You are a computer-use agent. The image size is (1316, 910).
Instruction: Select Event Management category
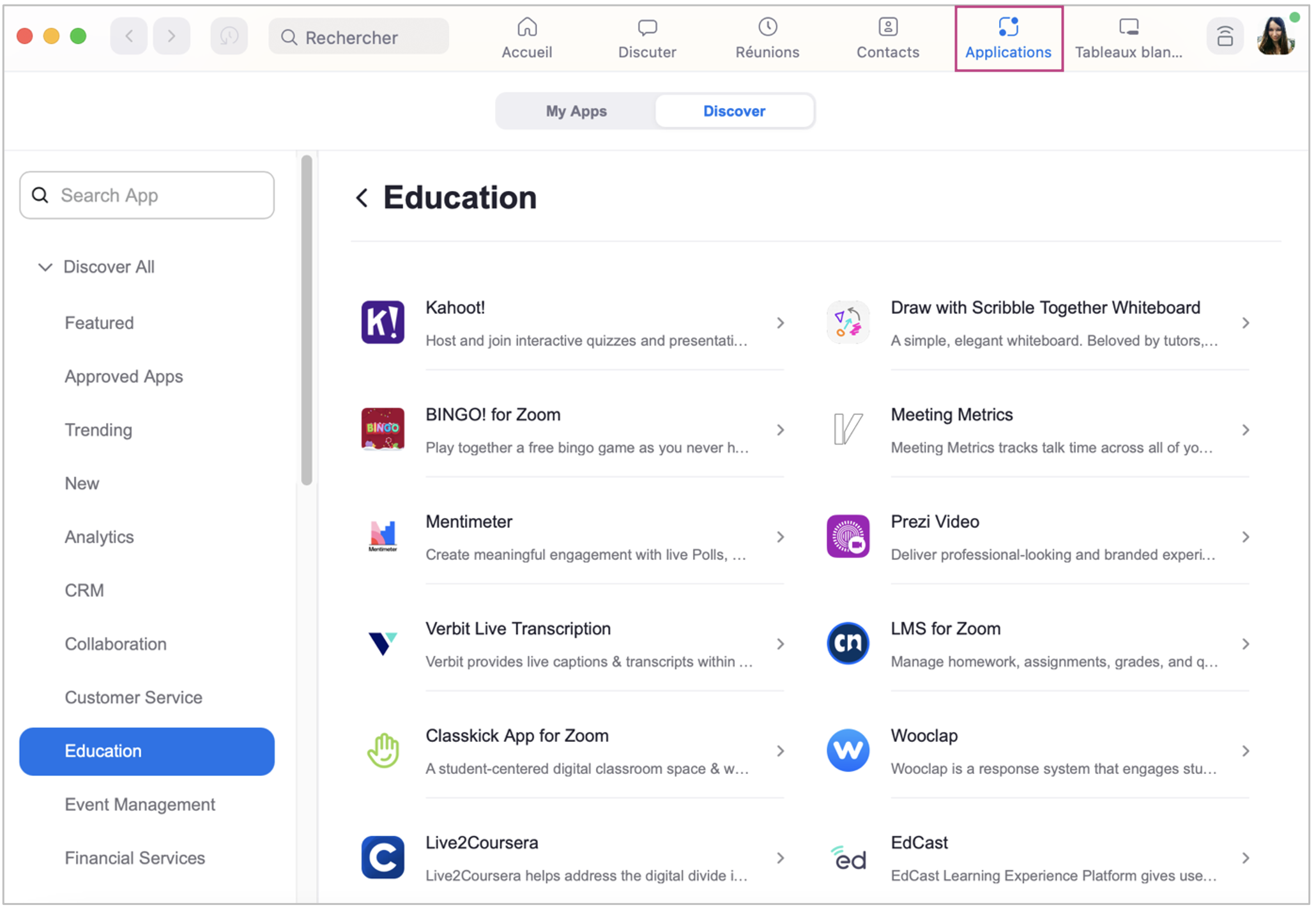click(140, 804)
